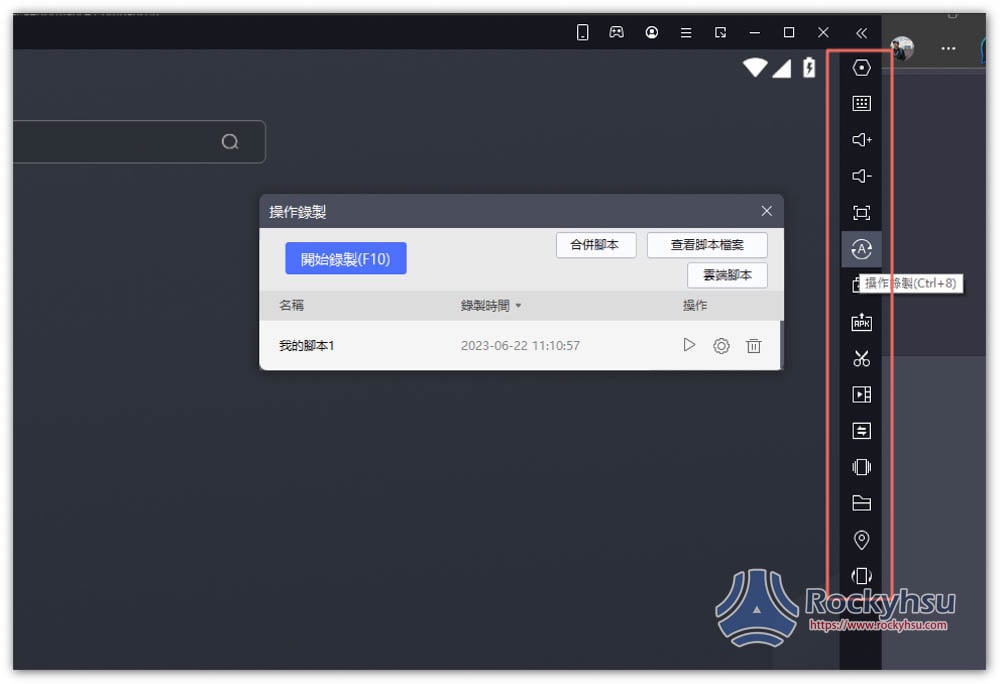Click the Wi-Fi status icon

pos(755,68)
